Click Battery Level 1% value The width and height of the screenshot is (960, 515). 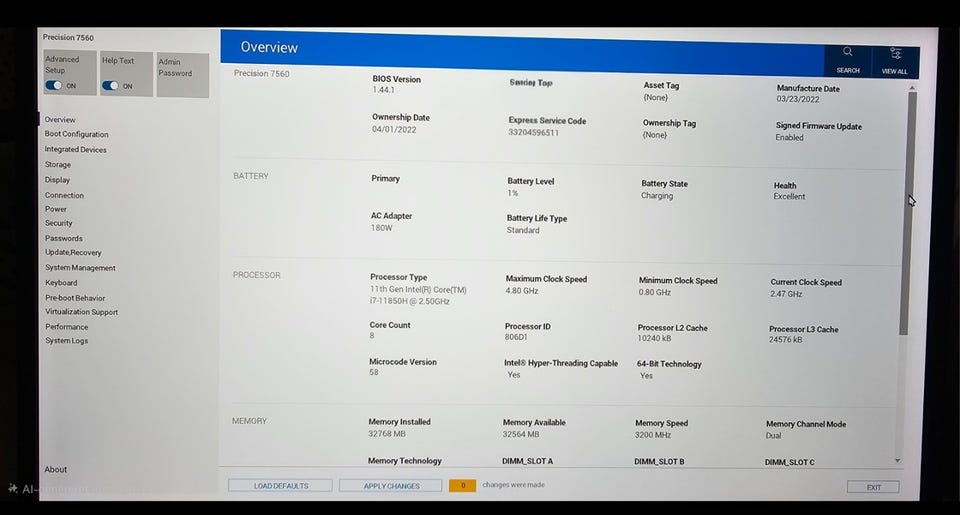point(512,194)
